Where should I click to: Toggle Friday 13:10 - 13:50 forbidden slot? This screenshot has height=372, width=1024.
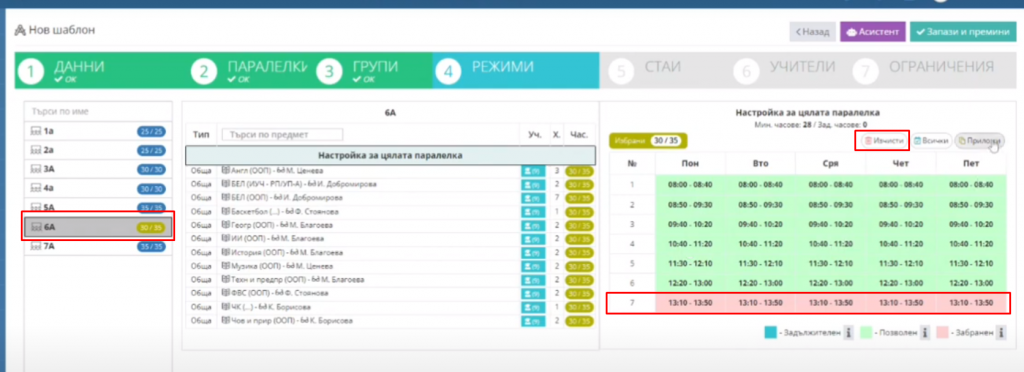pos(970,303)
